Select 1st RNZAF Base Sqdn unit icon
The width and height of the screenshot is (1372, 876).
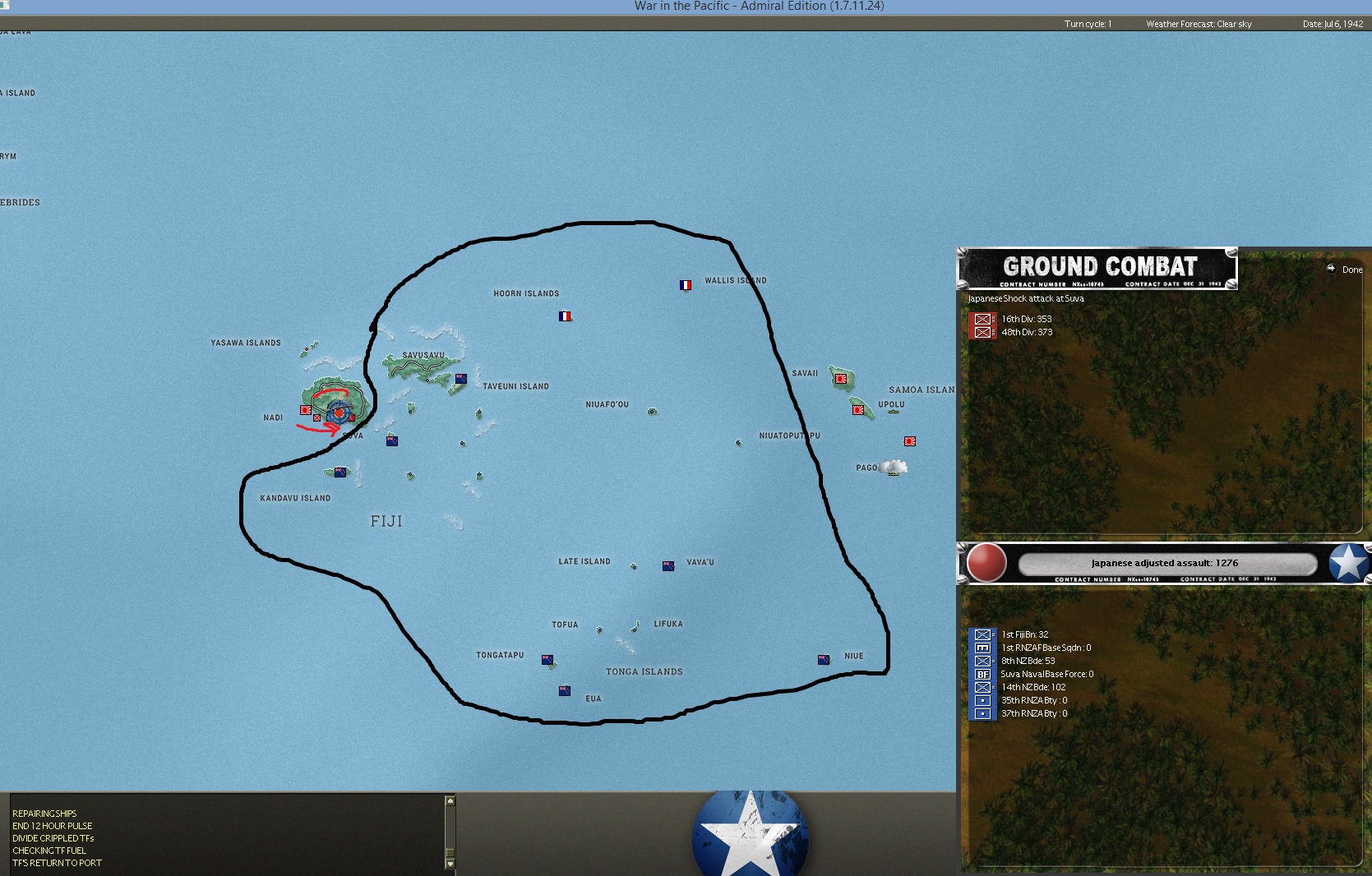tap(982, 648)
